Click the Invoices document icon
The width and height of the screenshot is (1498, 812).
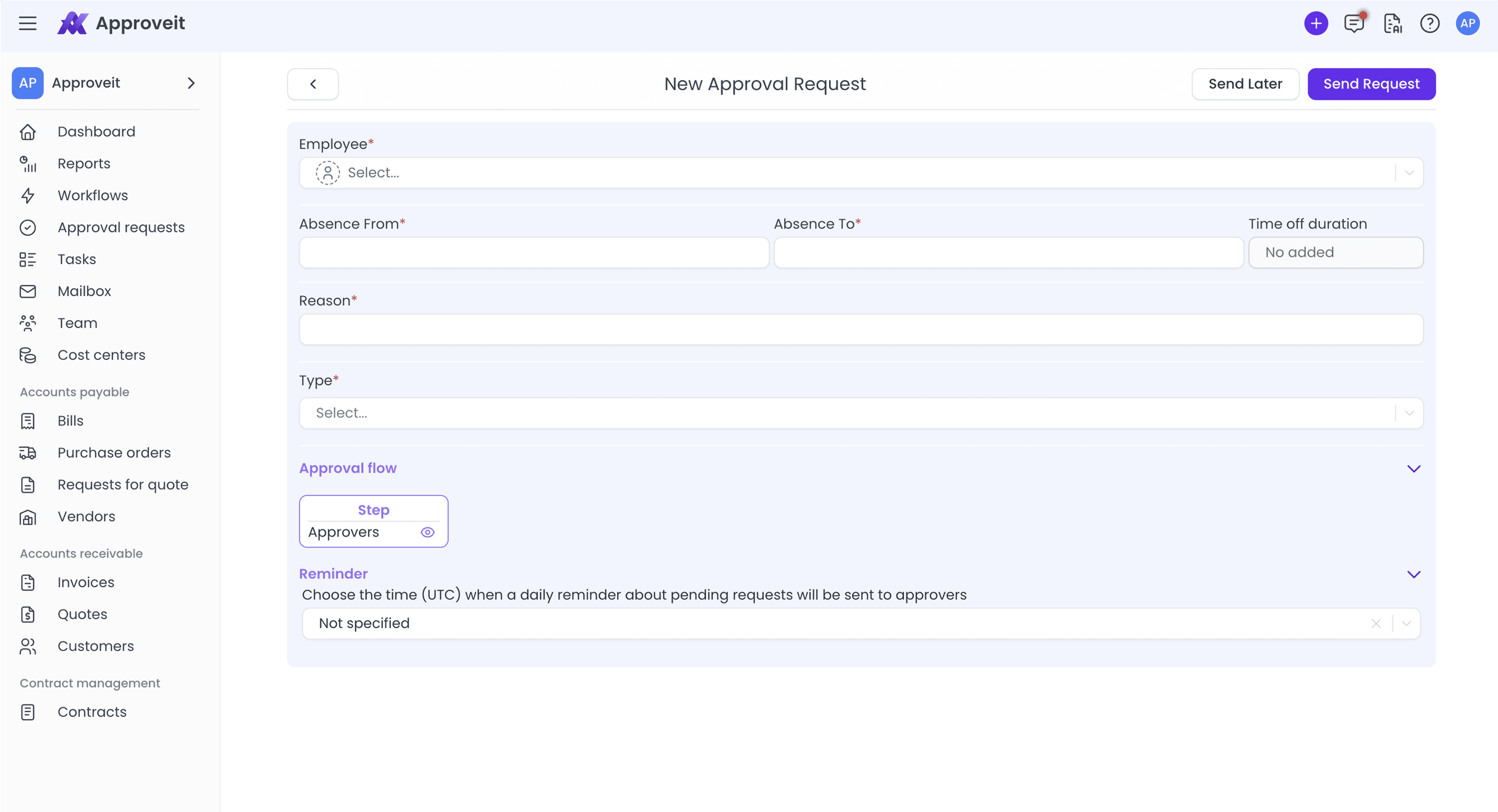pos(27,582)
